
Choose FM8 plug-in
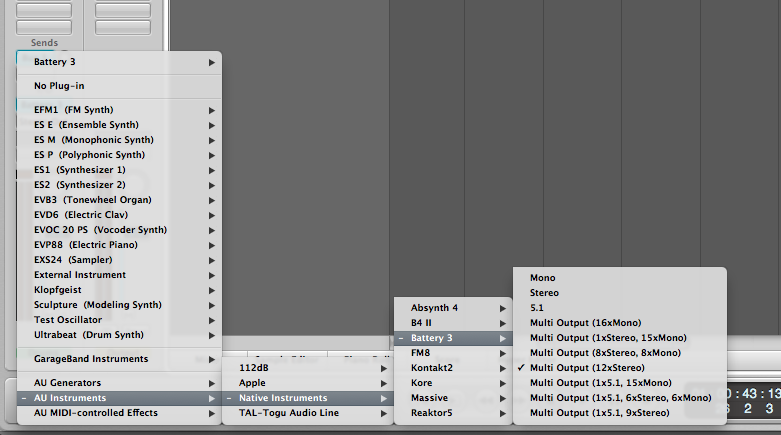coord(453,353)
